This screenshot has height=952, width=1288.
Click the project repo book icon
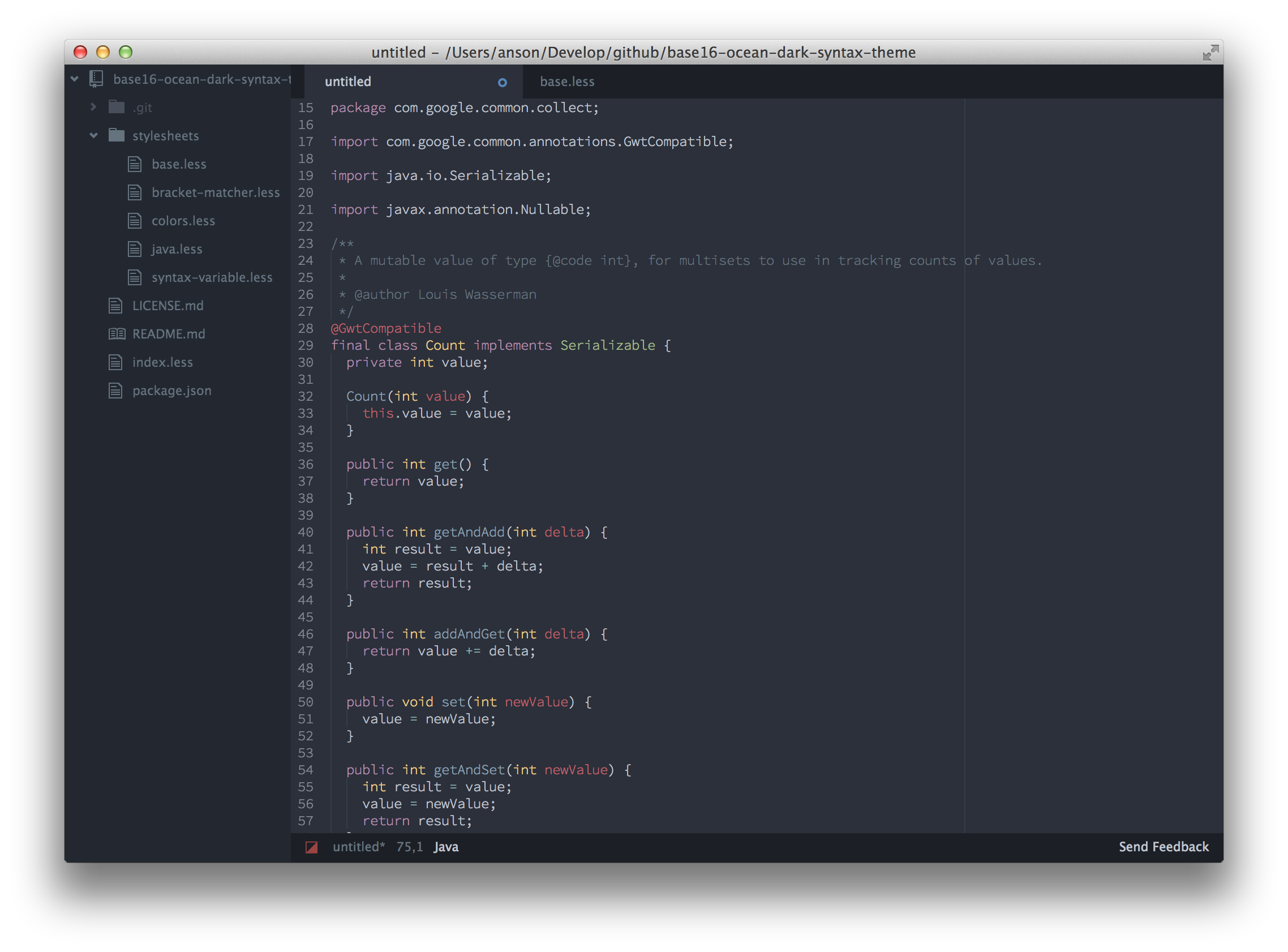point(96,79)
